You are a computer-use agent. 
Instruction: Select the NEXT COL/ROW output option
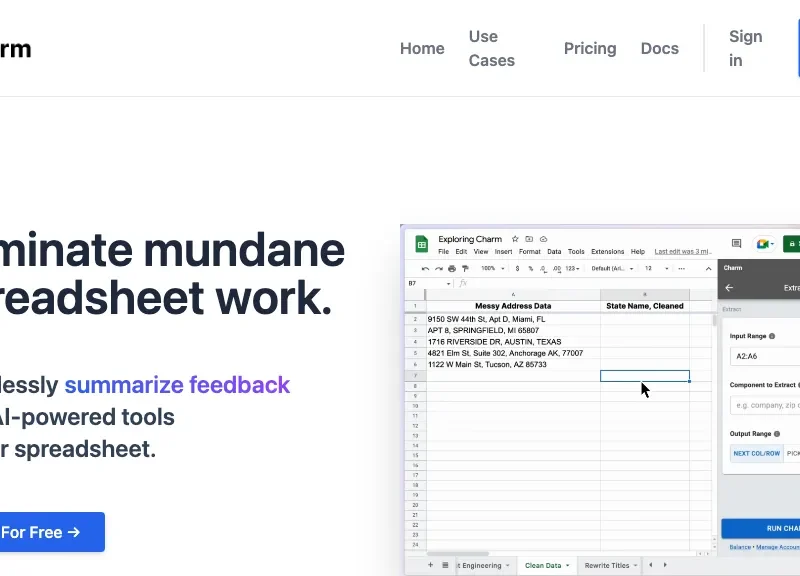pyautogui.click(x=755, y=453)
